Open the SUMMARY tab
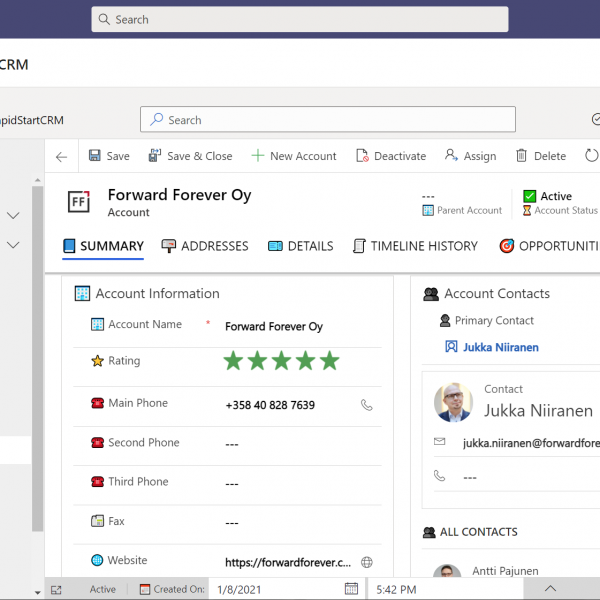 (x=103, y=246)
